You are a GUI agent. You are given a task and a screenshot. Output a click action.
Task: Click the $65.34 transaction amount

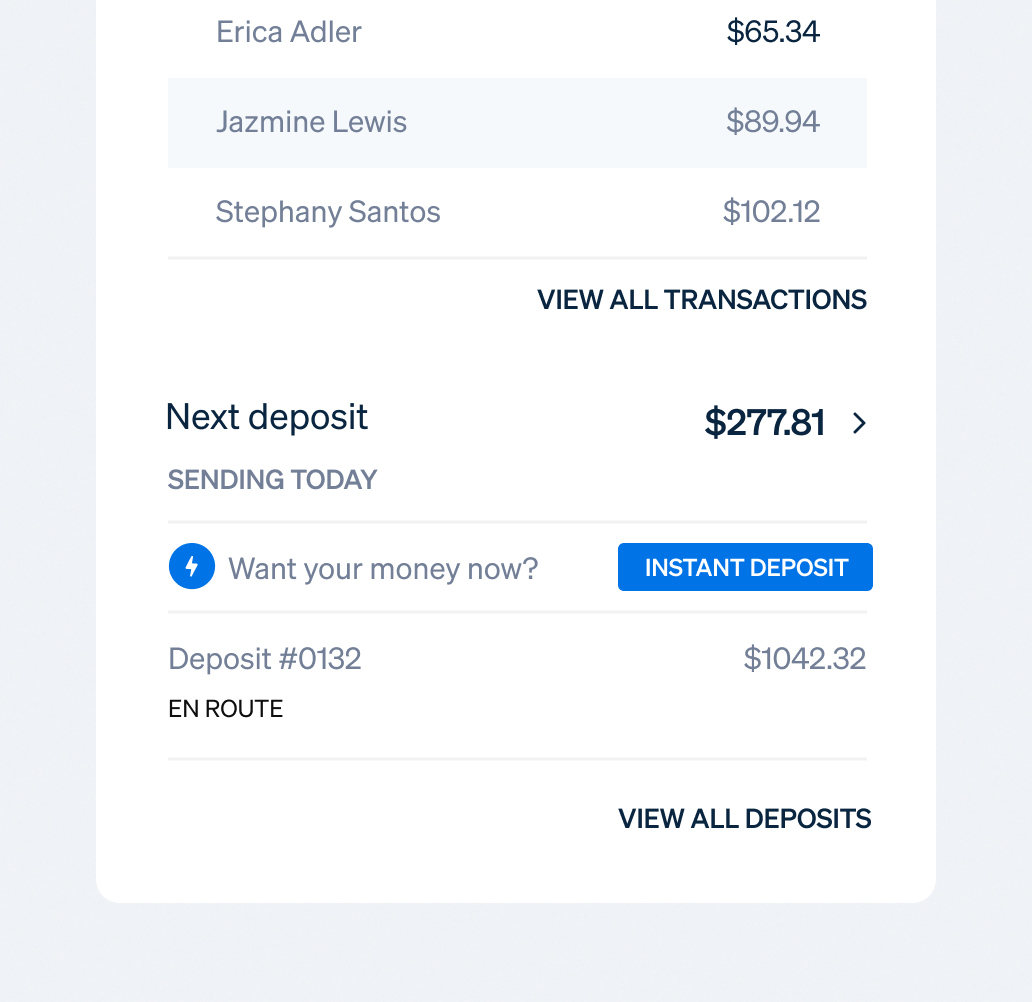coord(773,32)
